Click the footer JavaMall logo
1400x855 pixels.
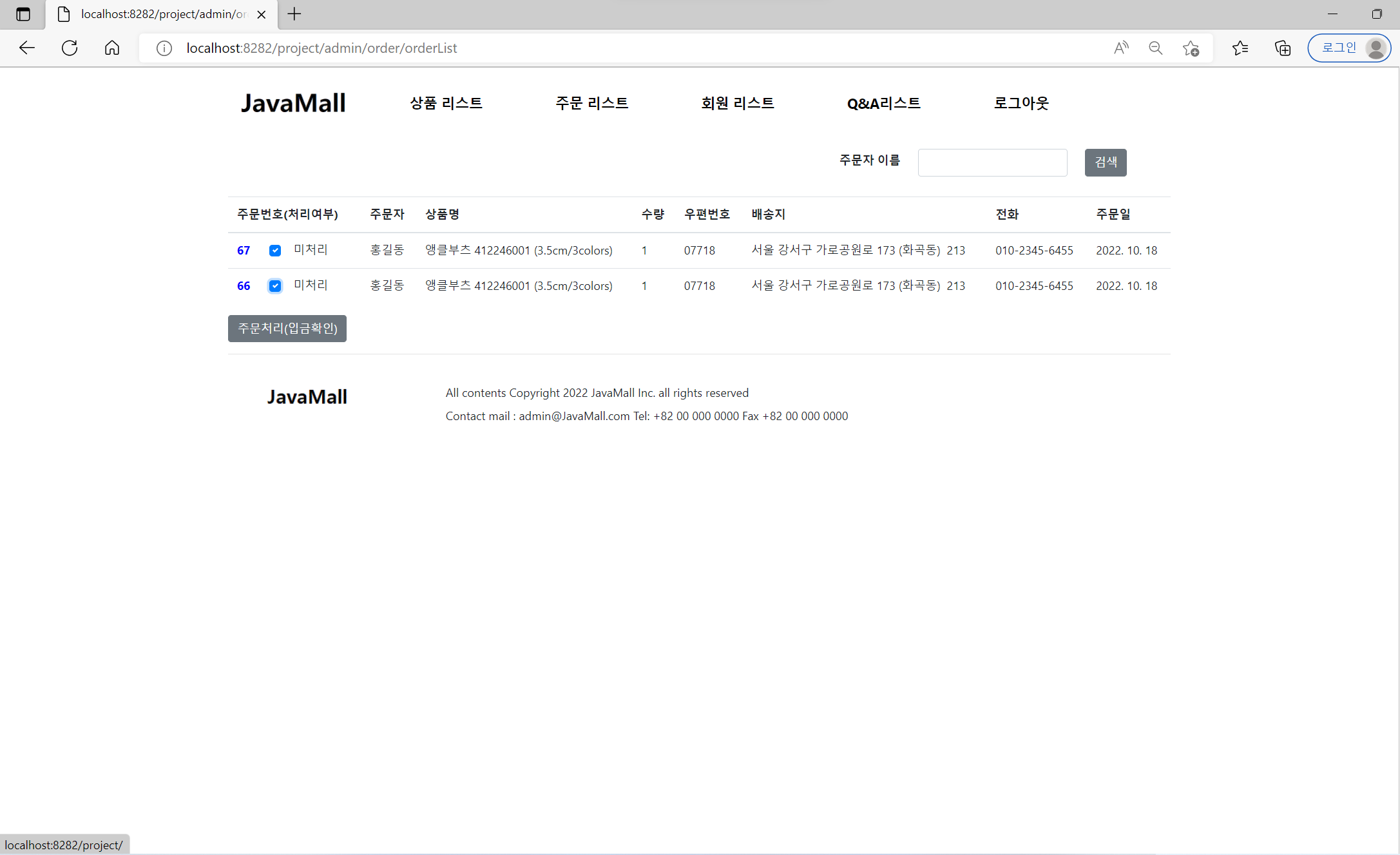(x=307, y=397)
